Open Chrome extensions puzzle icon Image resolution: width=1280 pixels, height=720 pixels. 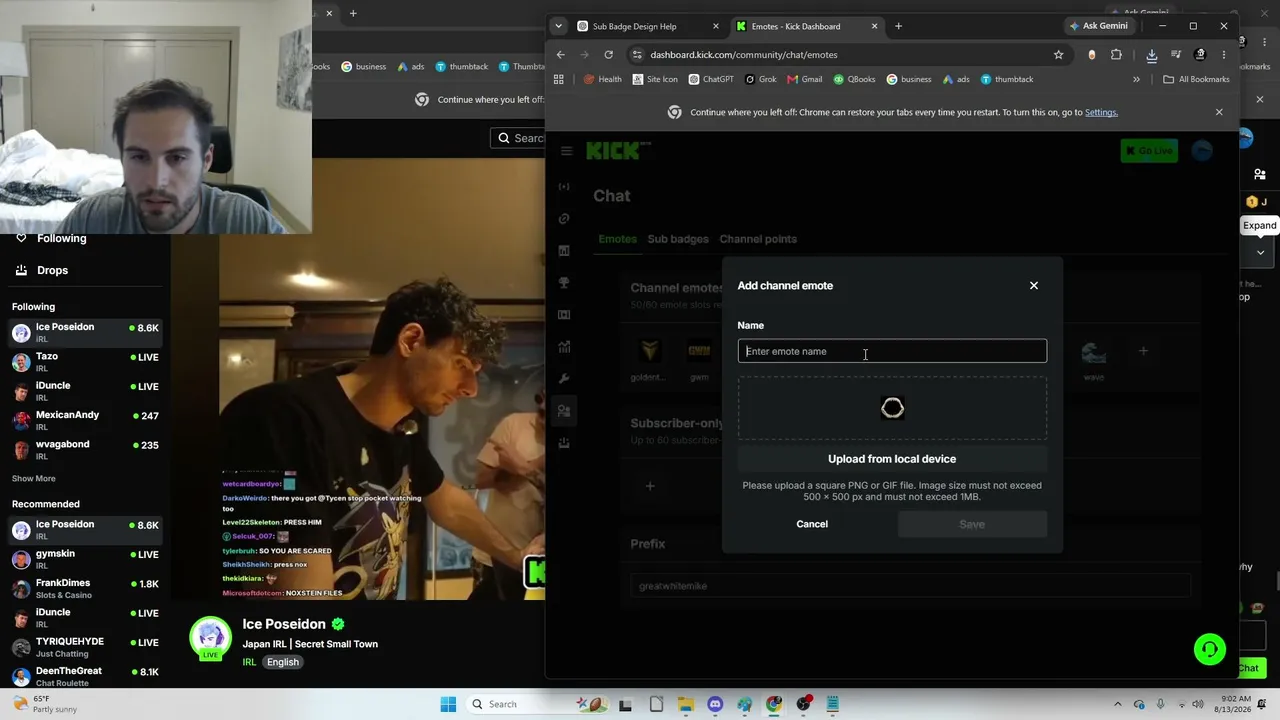pos(1116,55)
